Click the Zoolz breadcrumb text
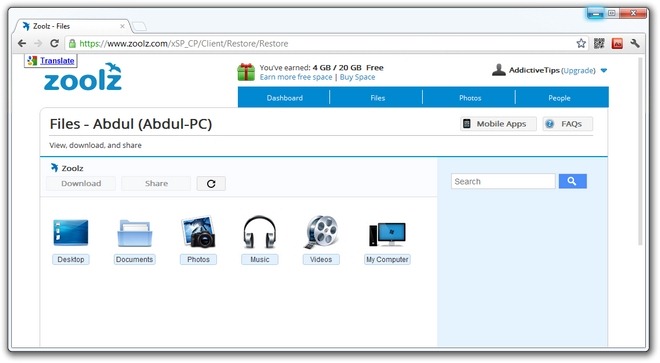This screenshot has width=660, height=363. (x=72, y=168)
